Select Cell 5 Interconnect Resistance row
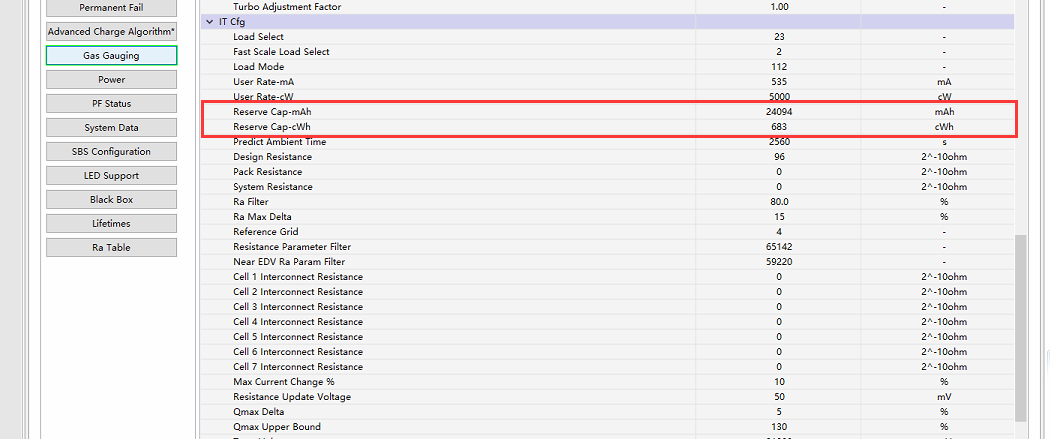The height and width of the screenshot is (439, 1050). [x=608, y=337]
